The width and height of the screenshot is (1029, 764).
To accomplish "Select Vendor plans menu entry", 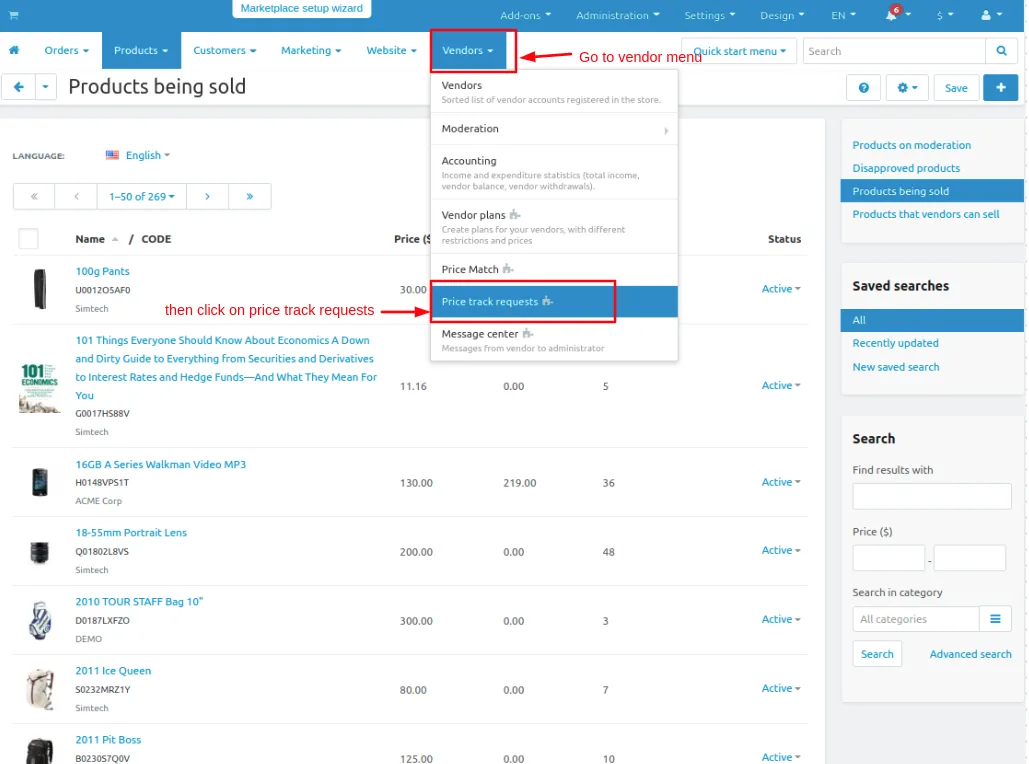I will click(x=554, y=226).
